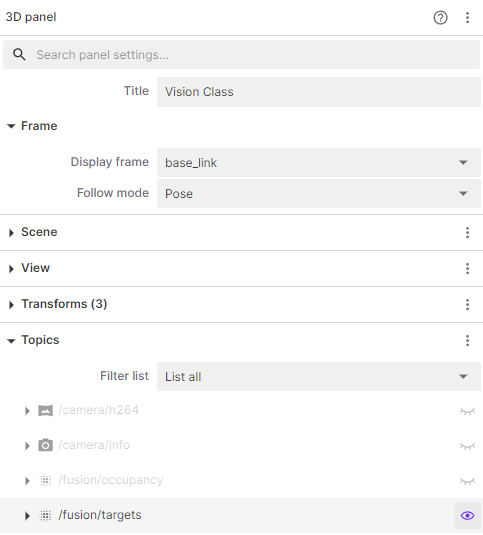Open the Filter list dropdown

[x=319, y=376]
